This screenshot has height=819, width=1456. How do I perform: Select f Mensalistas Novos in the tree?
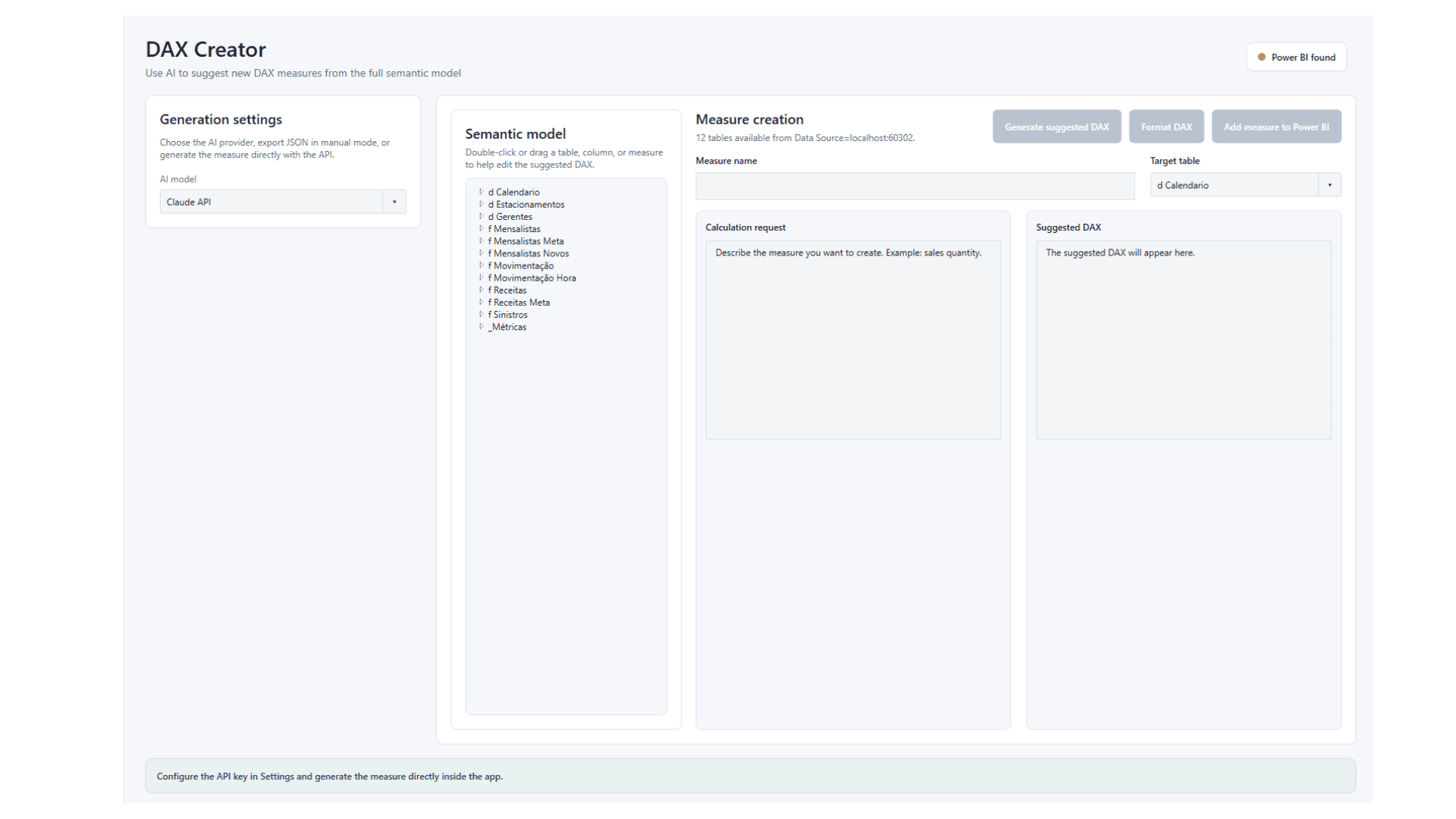click(529, 253)
